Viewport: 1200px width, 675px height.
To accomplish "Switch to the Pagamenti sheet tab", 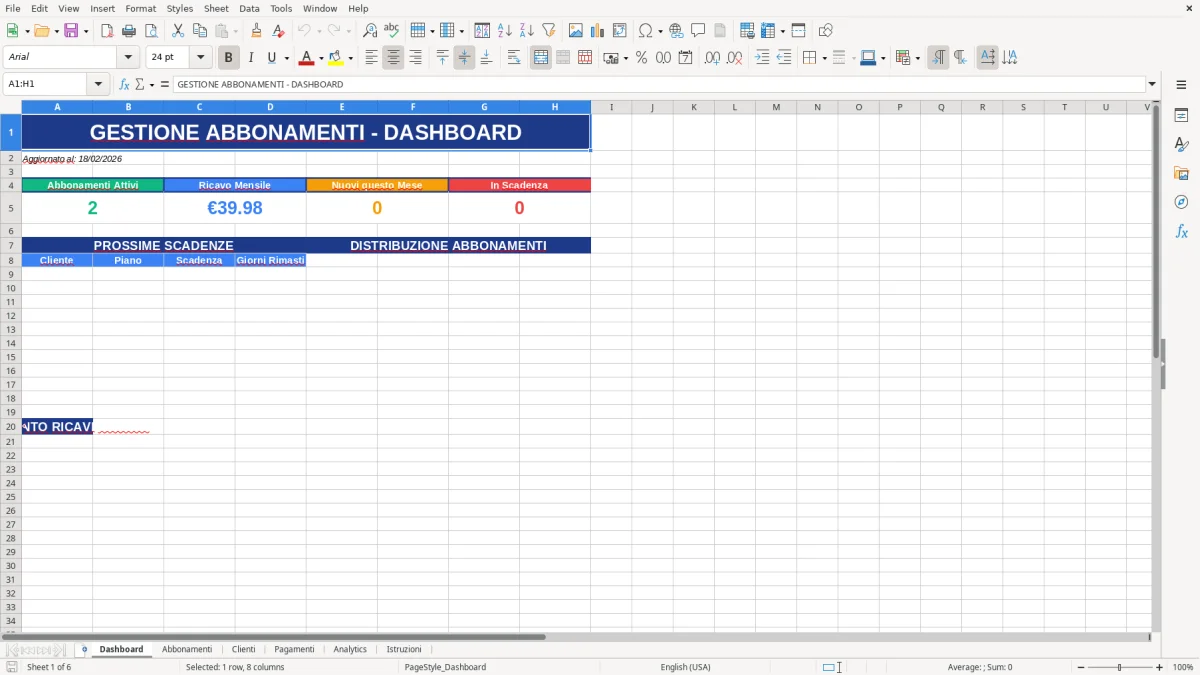I will [x=294, y=649].
